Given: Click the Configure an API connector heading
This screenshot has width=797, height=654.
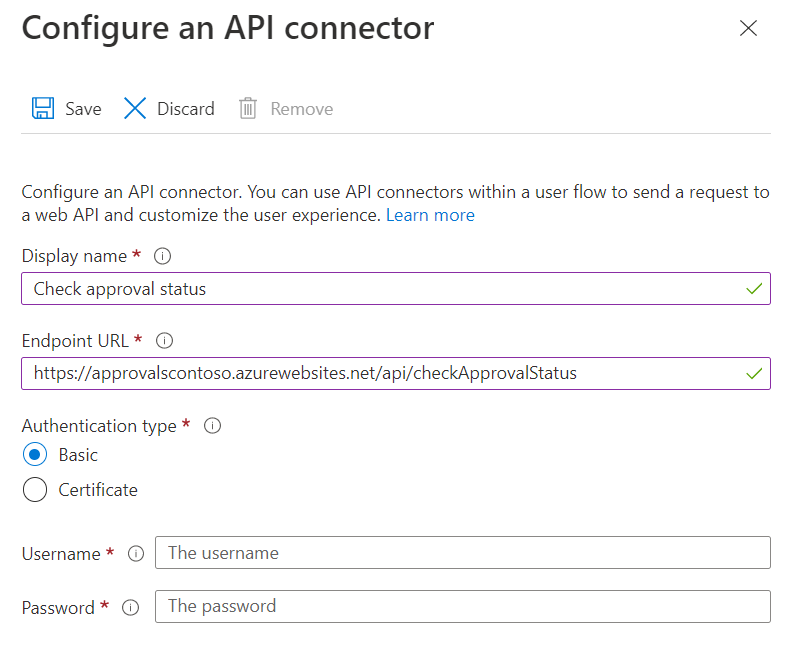Looking at the screenshot, I should click(x=228, y=28).
